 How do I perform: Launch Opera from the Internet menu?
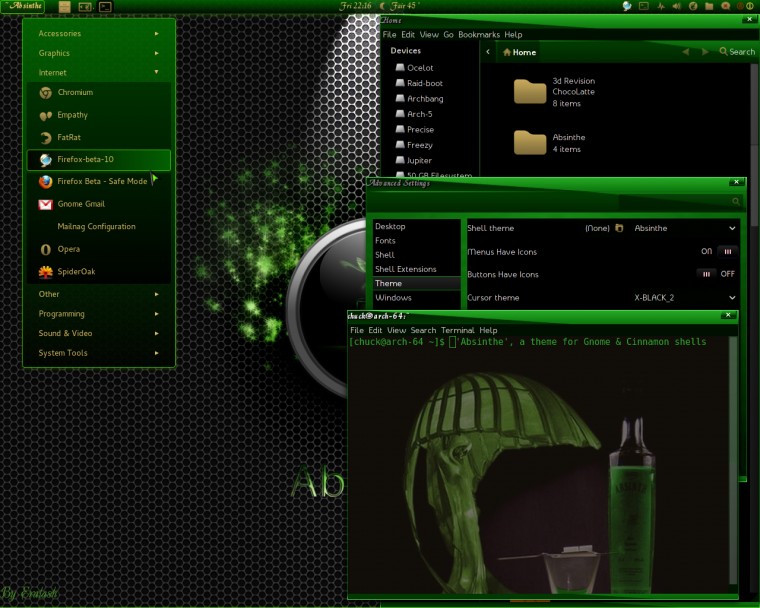point(99,249)
